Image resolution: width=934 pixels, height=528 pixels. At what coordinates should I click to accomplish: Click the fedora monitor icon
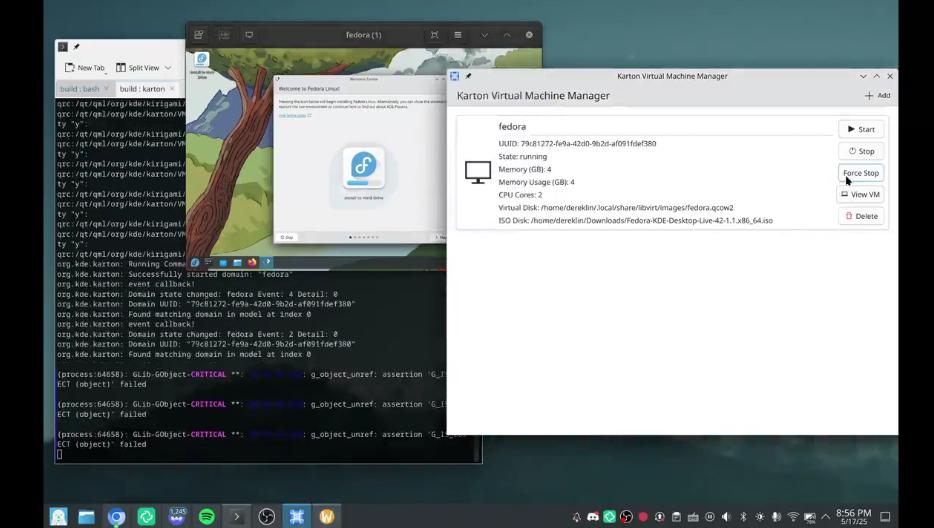pos(478,173)
